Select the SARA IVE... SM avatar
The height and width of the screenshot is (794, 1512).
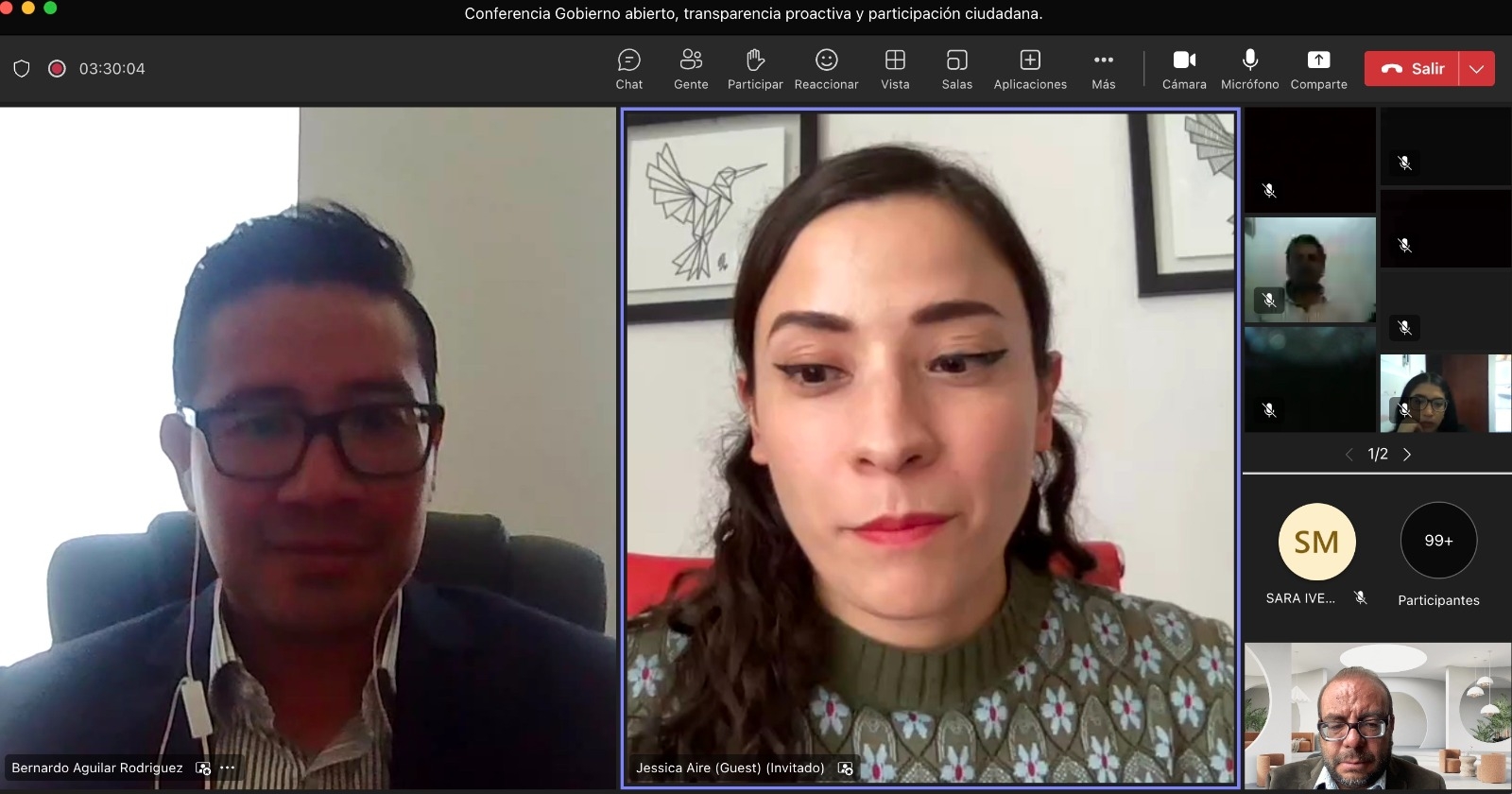(1316, 542)
